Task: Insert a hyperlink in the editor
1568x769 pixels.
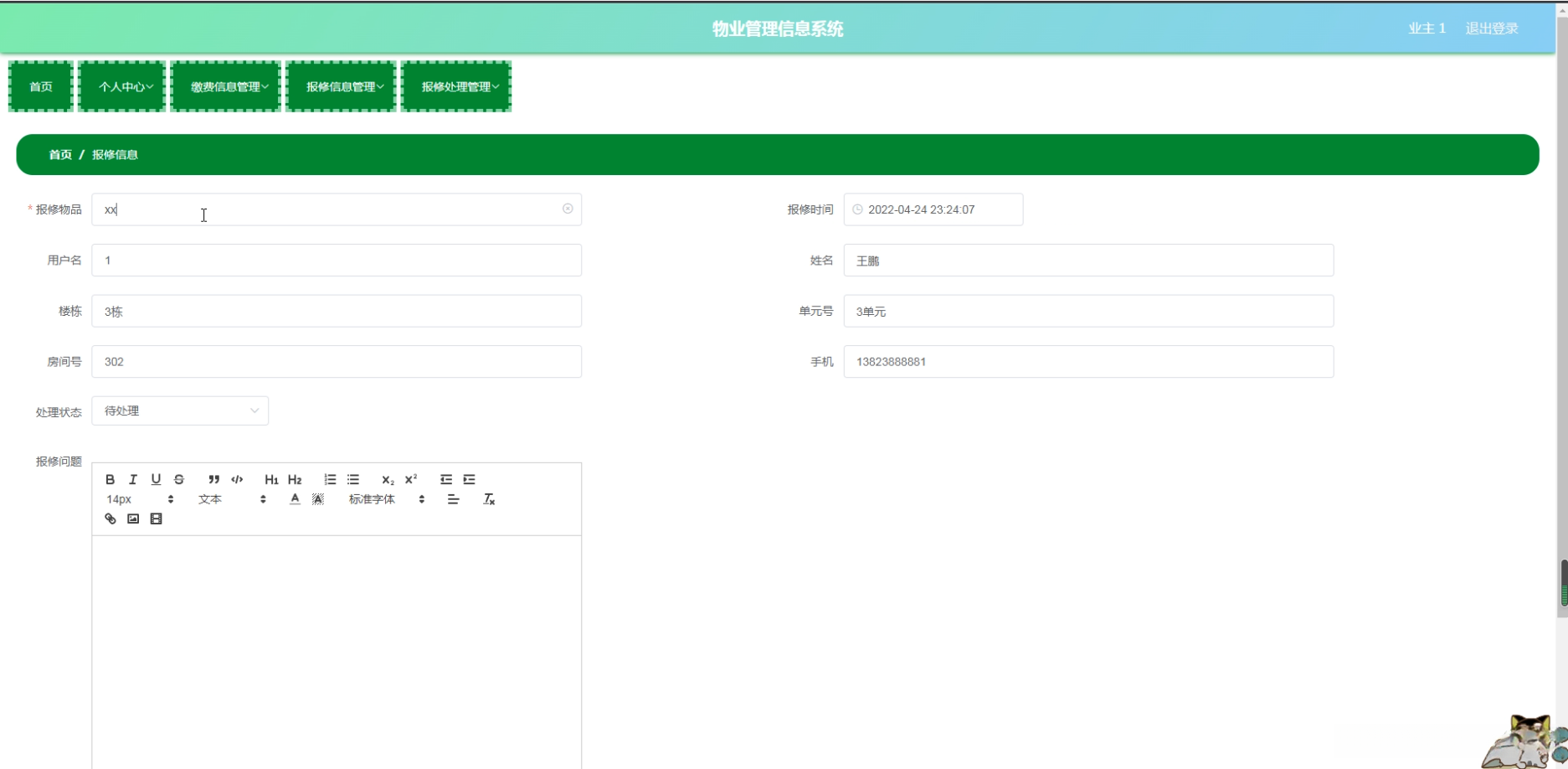Action: (x=110, y=519)
